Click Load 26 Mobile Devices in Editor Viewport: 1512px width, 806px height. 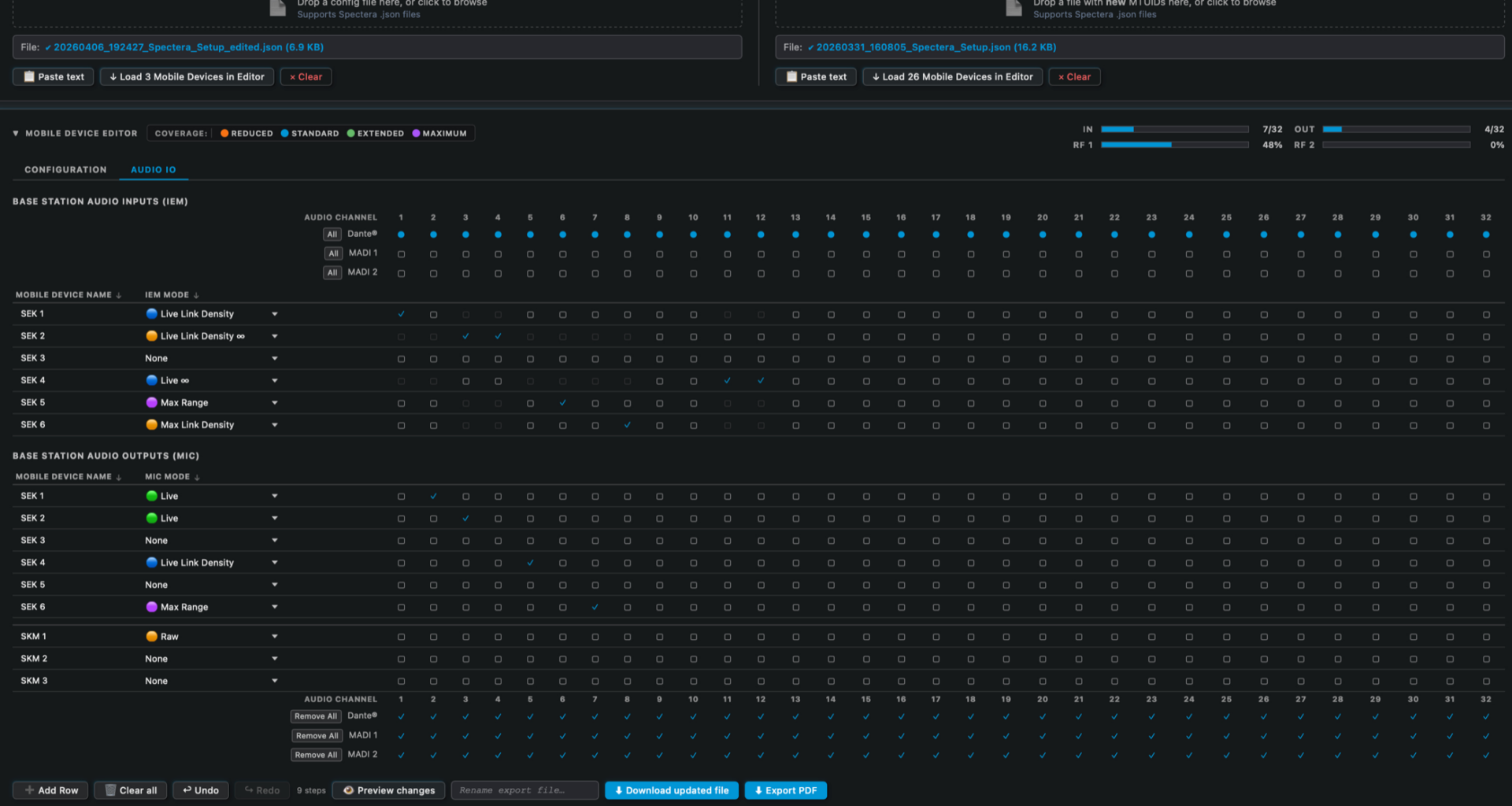pyautogui.click(x=952, y=77)
